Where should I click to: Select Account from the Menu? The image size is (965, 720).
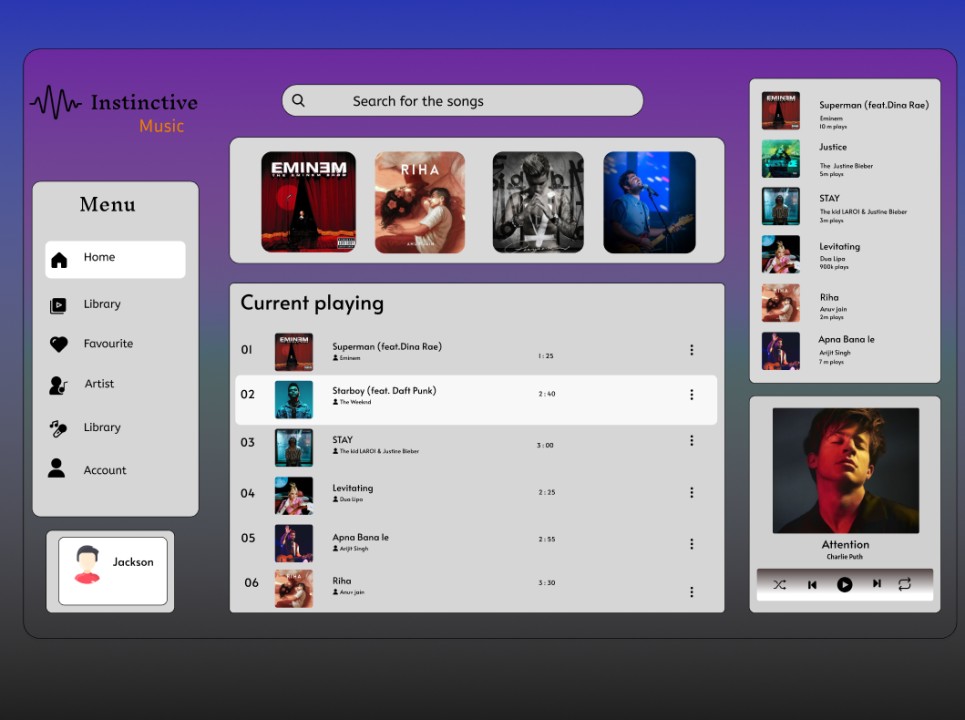(x=104, y=469)
